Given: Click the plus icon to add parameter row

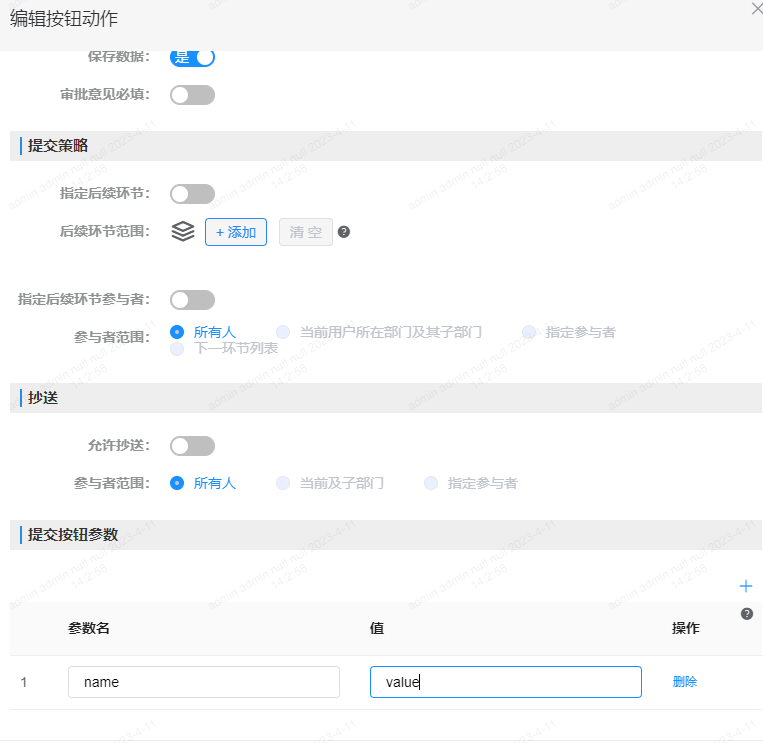Looking at the screenshot, I should pyautogui.click(x=745, y=586).
